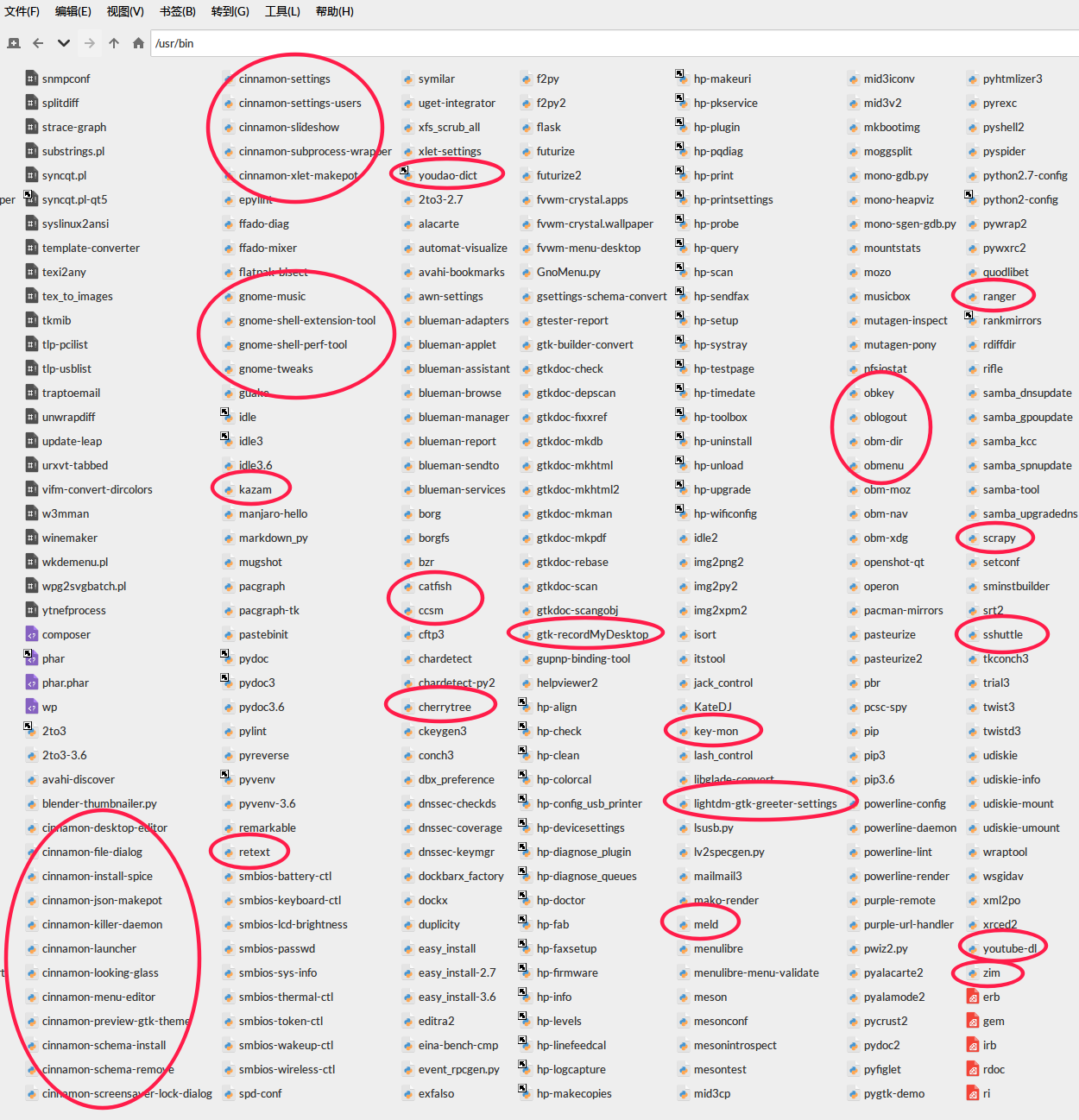Select the file named obmenu

(883, 465)
